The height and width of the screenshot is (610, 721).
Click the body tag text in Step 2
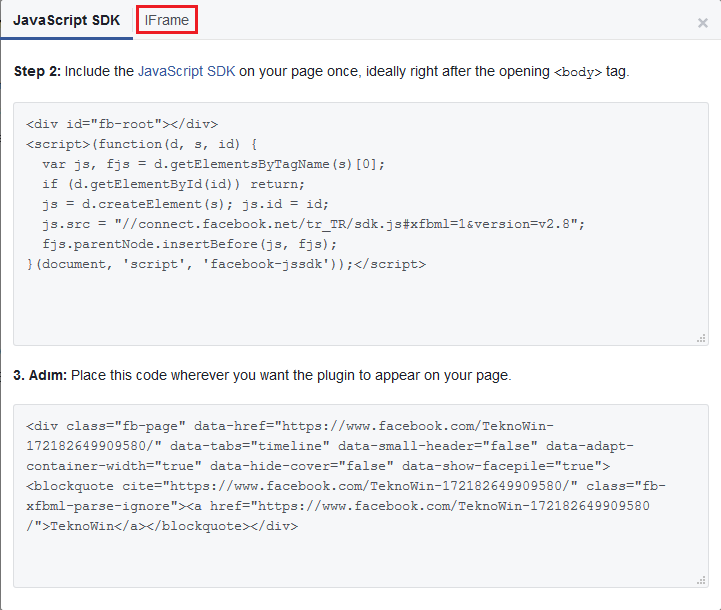(578, 72)
